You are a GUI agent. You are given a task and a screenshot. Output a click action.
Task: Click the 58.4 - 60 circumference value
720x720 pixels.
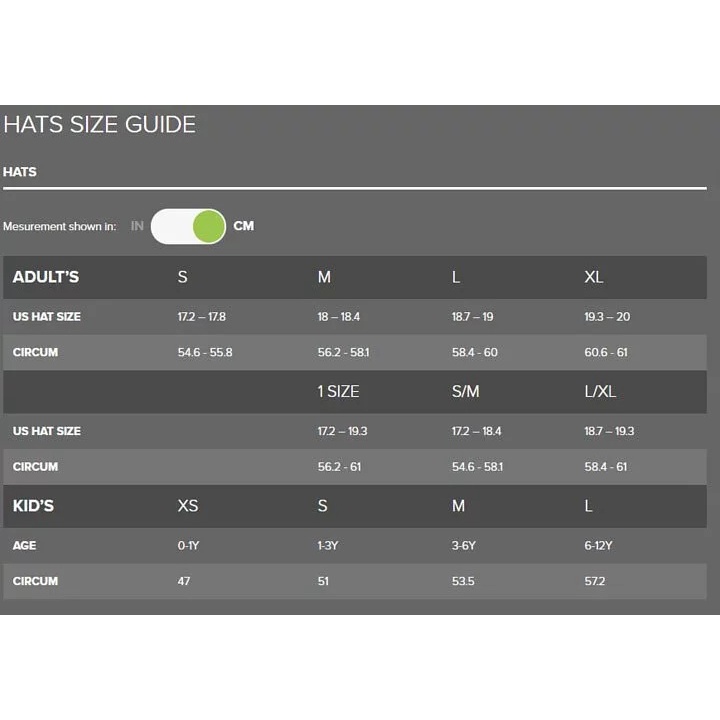pos(475,352)
